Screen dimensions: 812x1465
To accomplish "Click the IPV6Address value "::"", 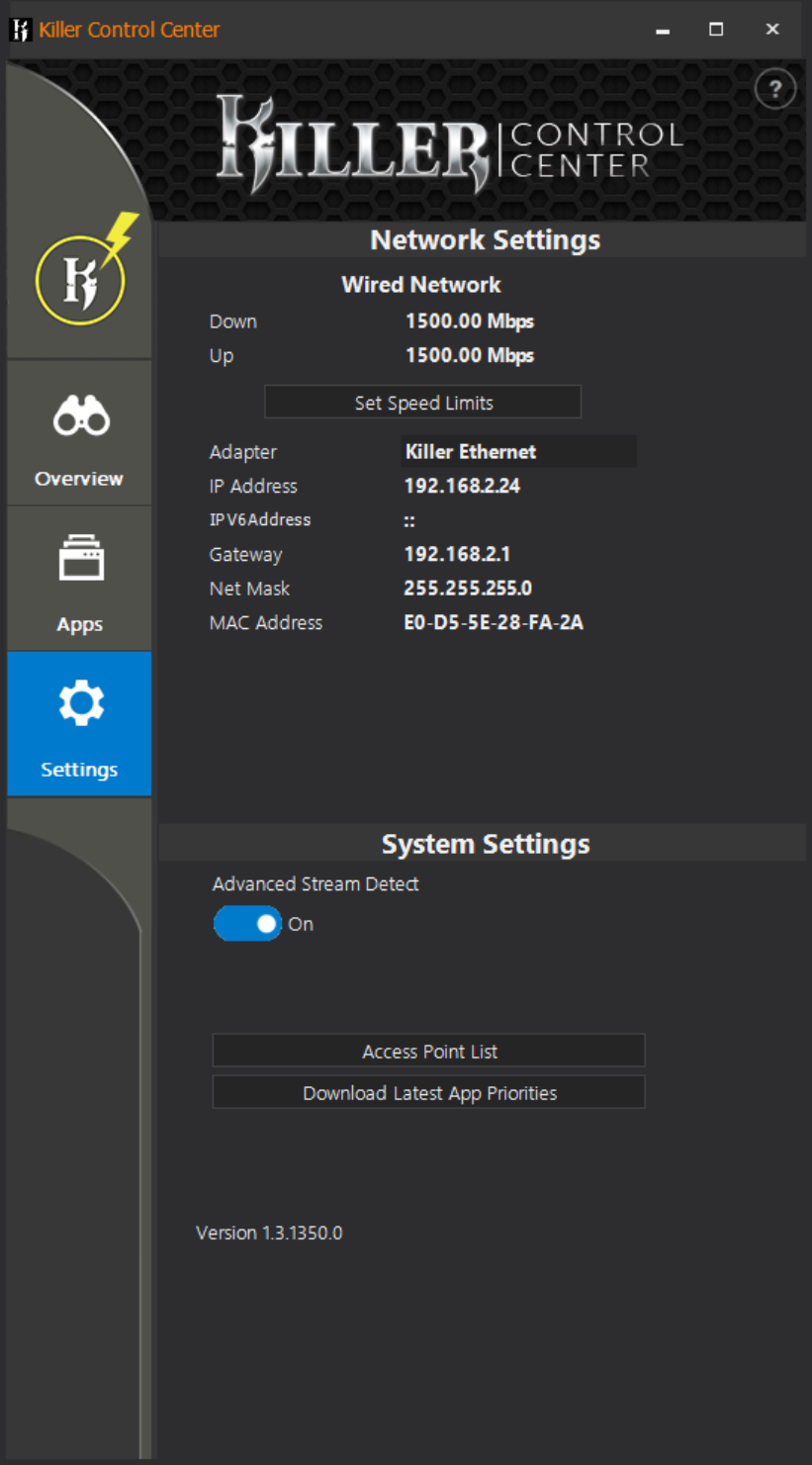I will tap(409, 521).
